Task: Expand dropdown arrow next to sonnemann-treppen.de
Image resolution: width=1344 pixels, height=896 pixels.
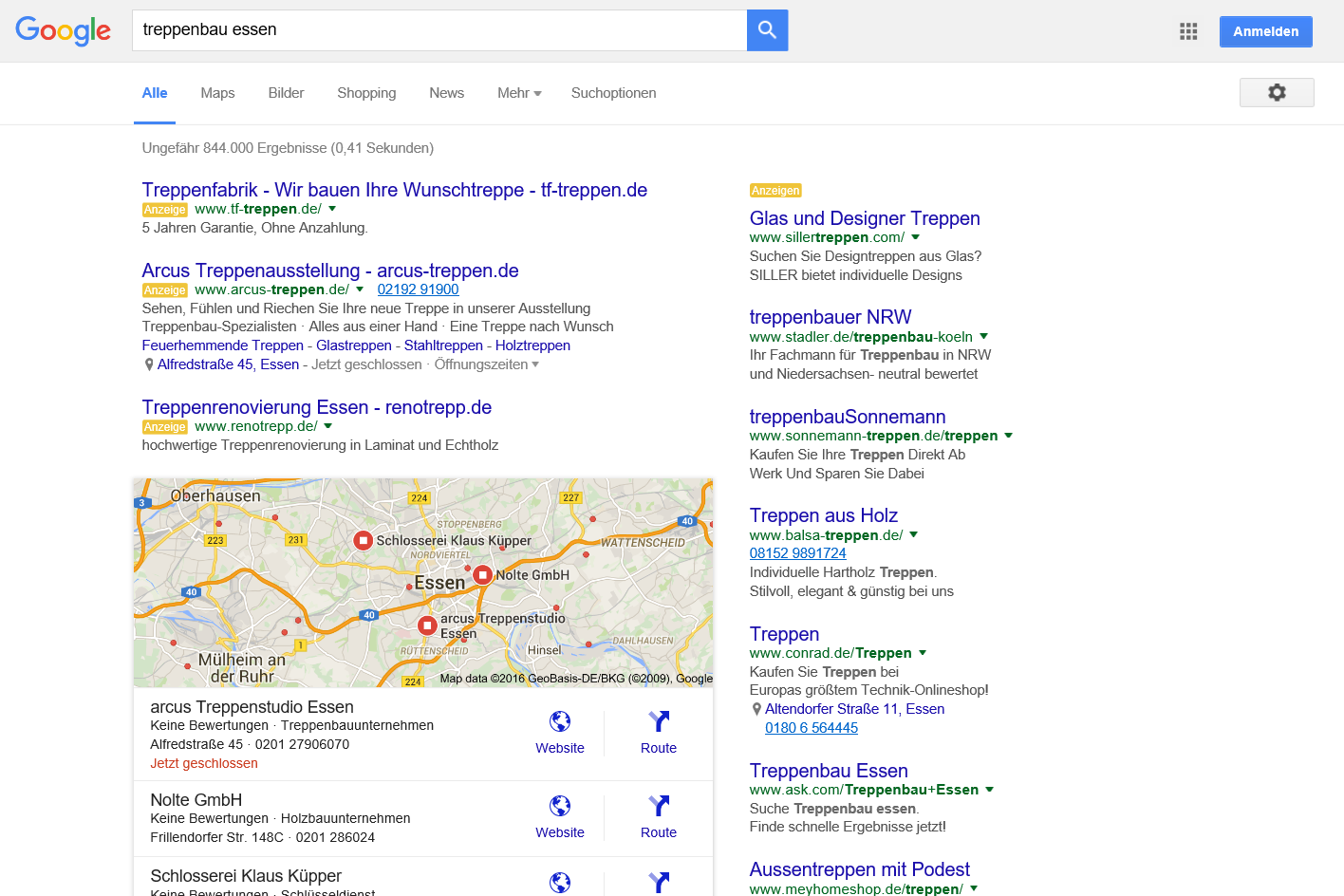Action: (x=1009, y=436)
